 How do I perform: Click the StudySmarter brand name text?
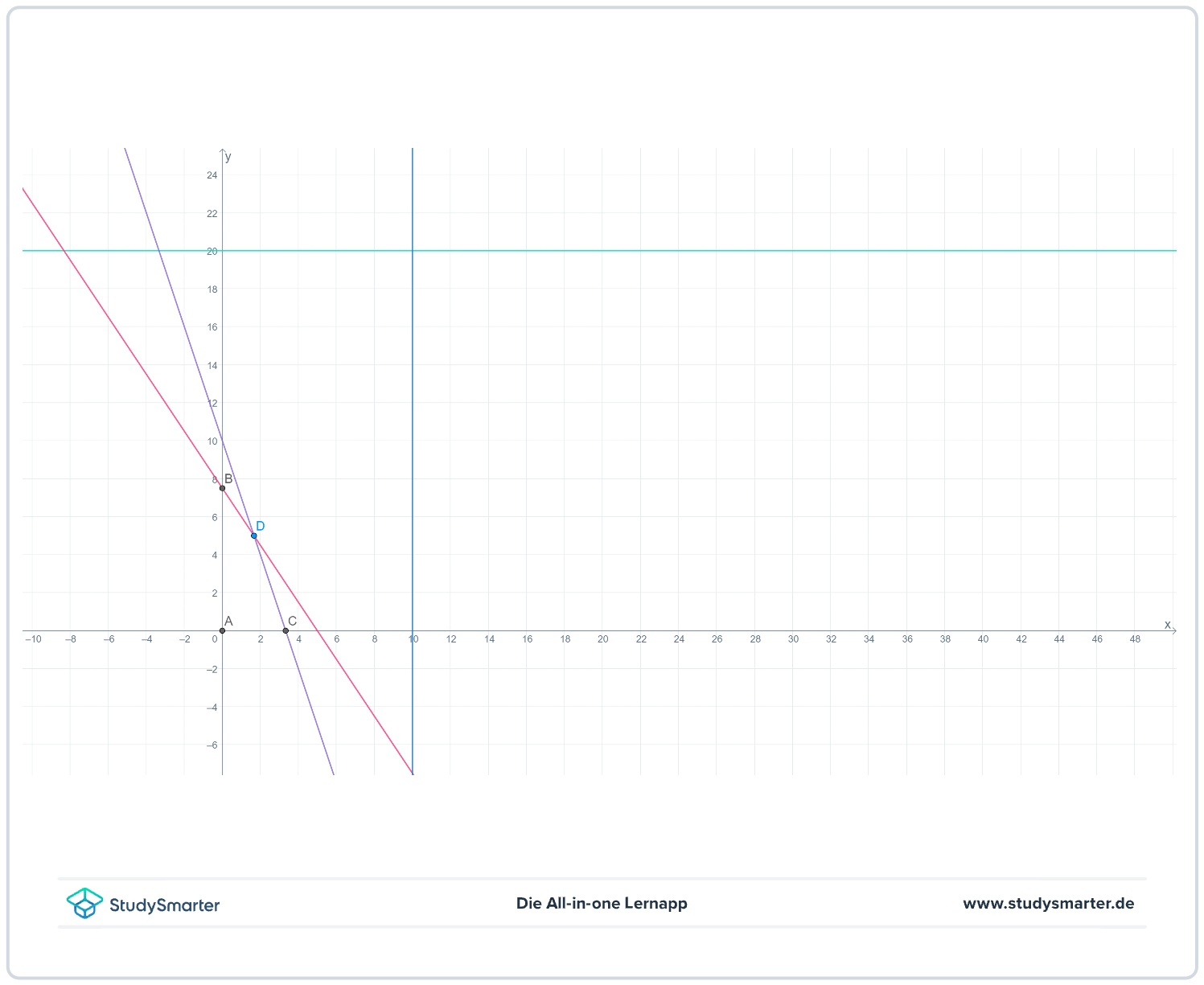click(x=164, y=905)
